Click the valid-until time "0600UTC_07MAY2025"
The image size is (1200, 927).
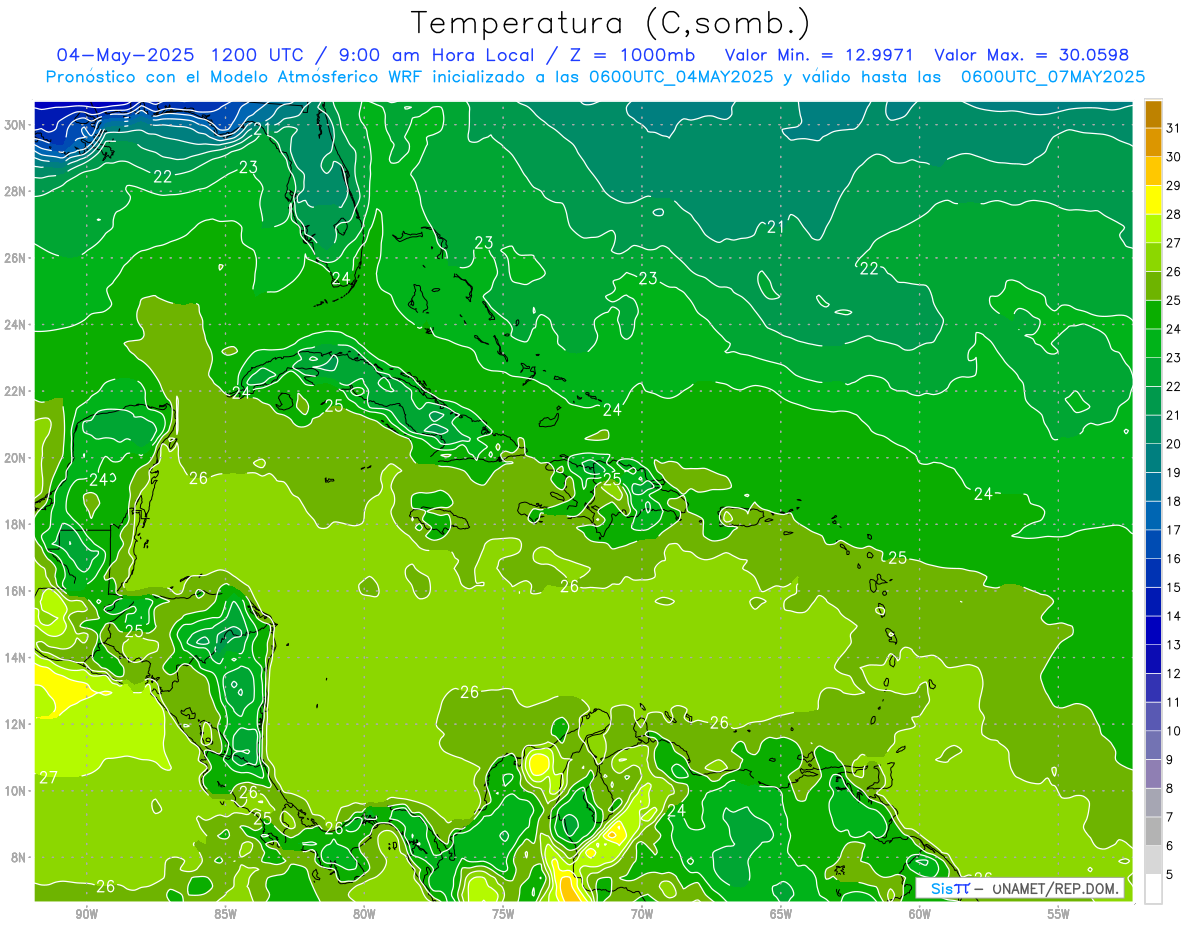coord(1053,76)
